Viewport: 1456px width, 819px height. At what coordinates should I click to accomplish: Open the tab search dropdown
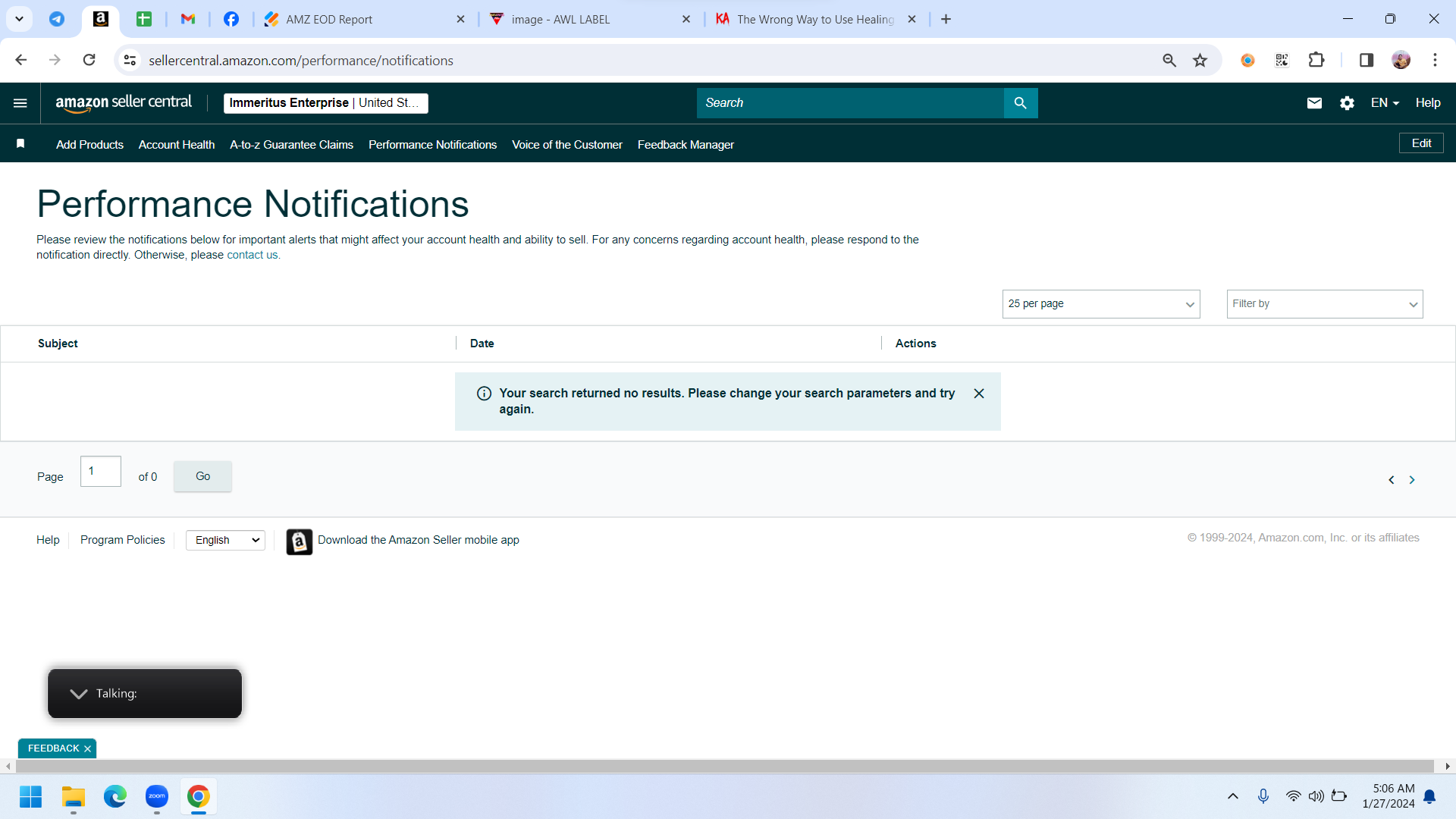[x=19, y=19]
